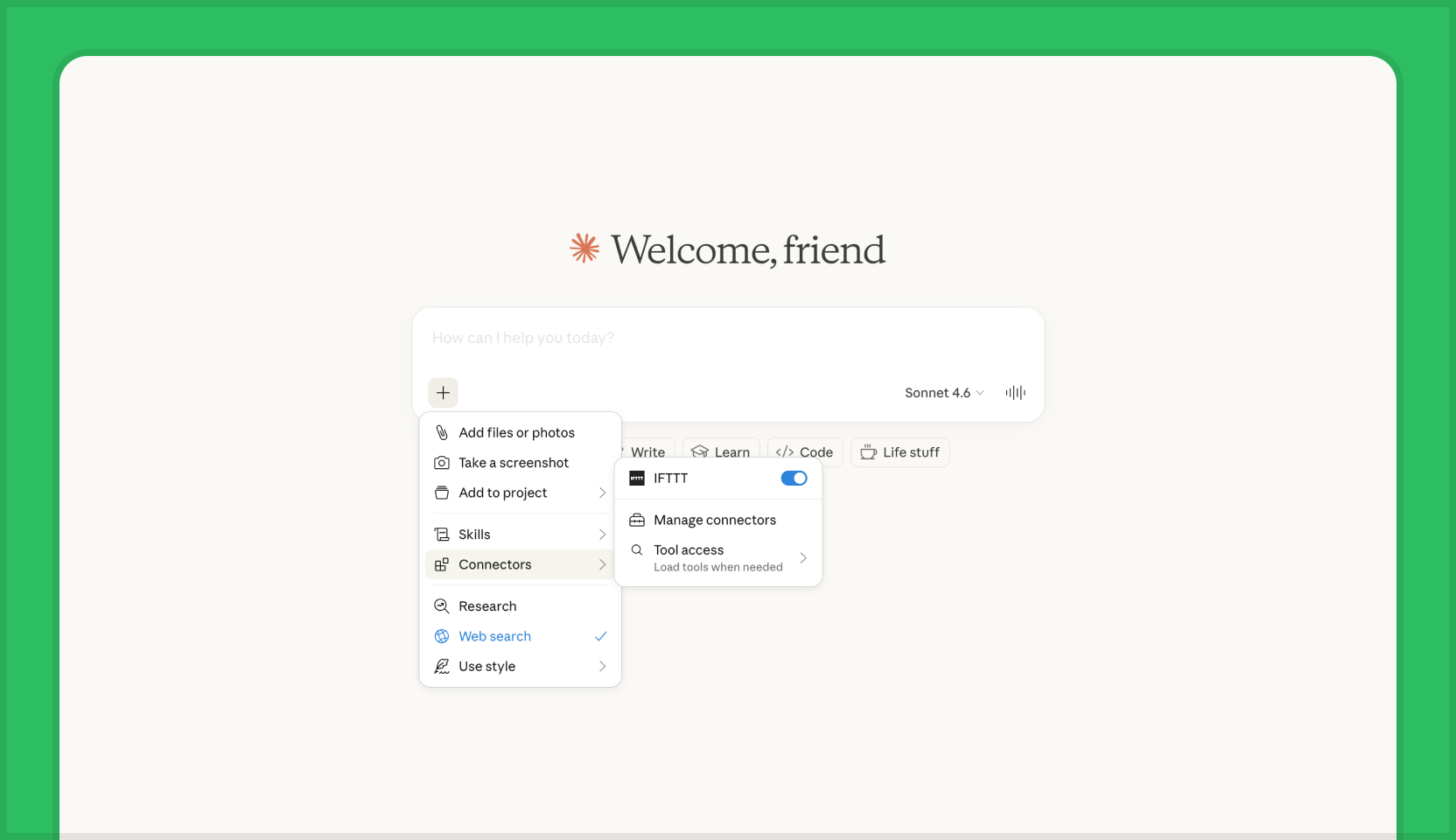
Task: Click the attach files paperclip icon
Action: (442, 432)
